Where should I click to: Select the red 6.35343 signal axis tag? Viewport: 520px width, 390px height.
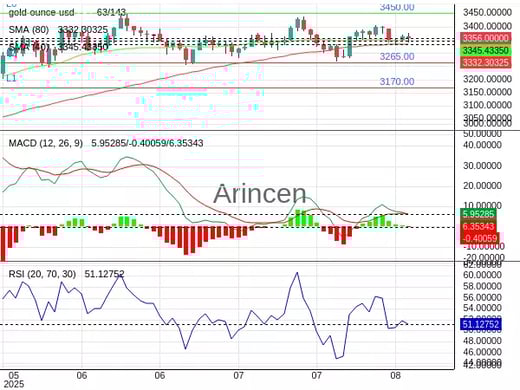[x=478, y=227]
